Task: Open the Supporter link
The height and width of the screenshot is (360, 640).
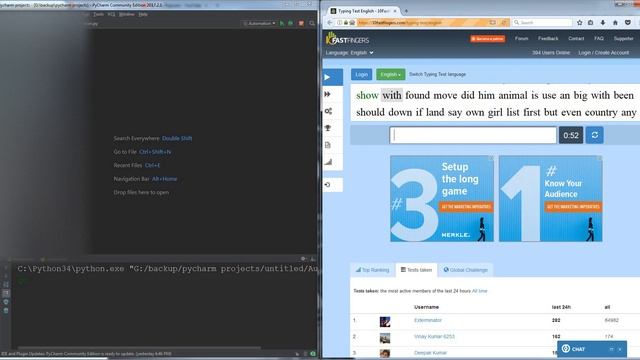Action: pos(623,38)
